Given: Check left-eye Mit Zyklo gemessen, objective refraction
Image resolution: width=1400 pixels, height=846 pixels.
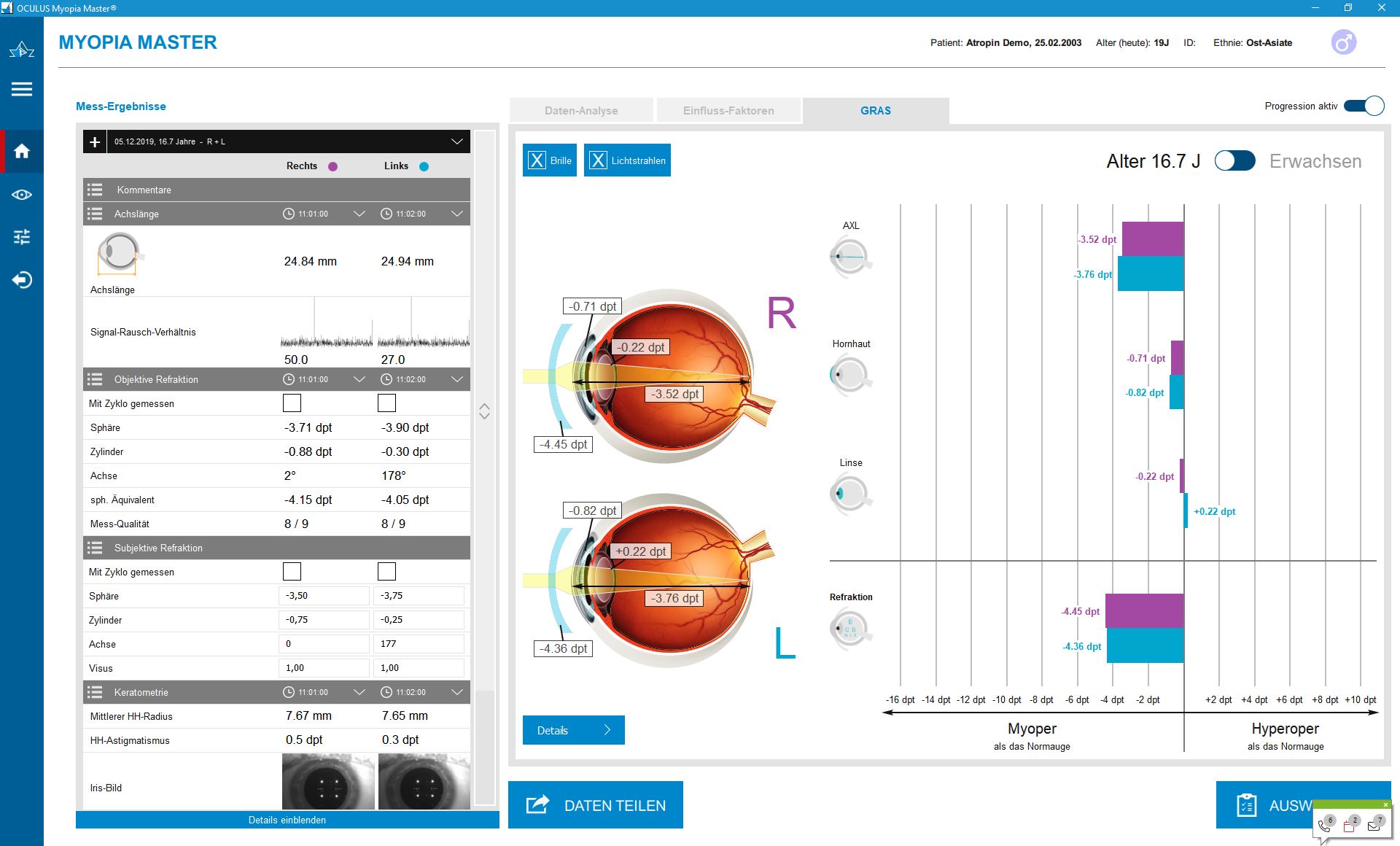Looking at the screenshot, I should pyautogui.click(x=386, y=403).
